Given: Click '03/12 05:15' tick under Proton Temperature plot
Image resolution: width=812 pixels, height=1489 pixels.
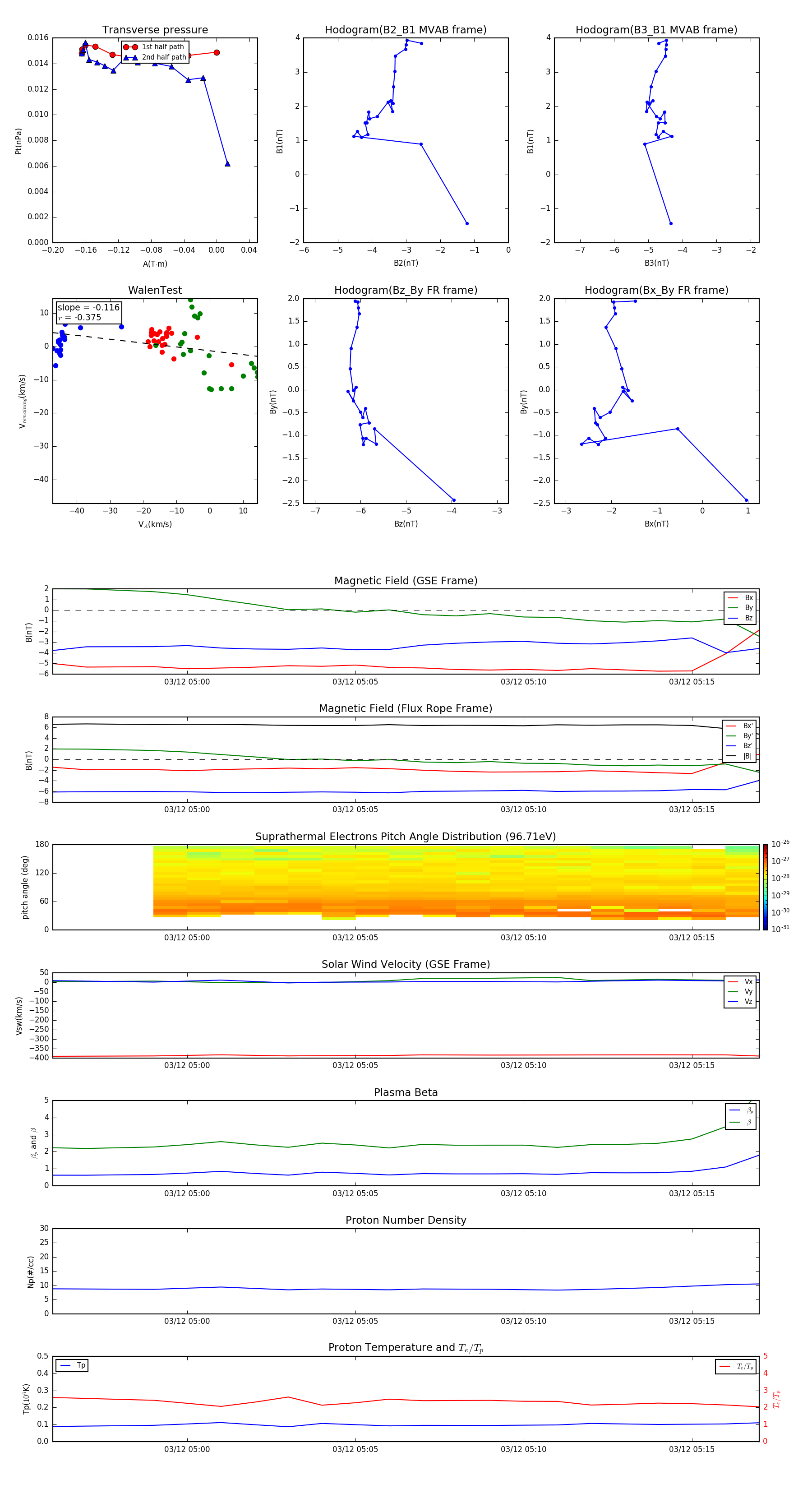Looking at the screenshot, I should pyautogui.click(x=692, y=1449).
